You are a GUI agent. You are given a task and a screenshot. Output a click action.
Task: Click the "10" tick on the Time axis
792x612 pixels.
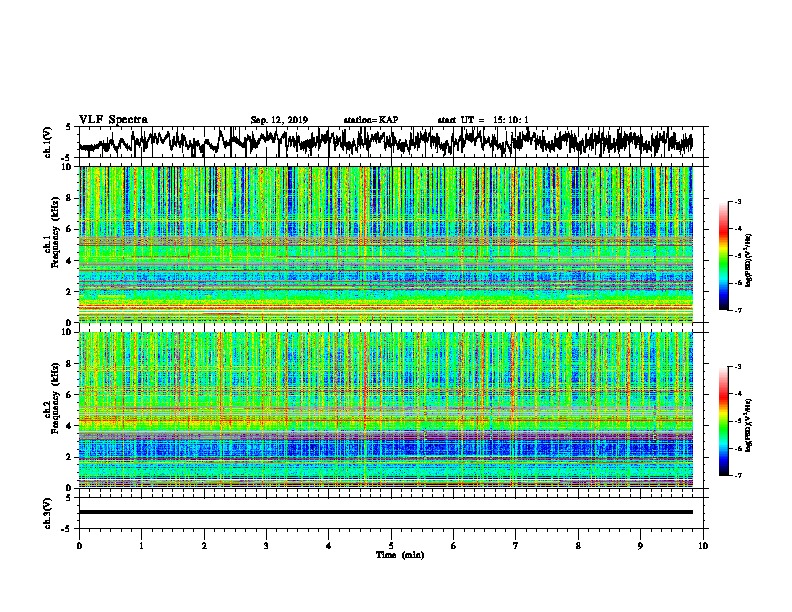tap(703, 546)
